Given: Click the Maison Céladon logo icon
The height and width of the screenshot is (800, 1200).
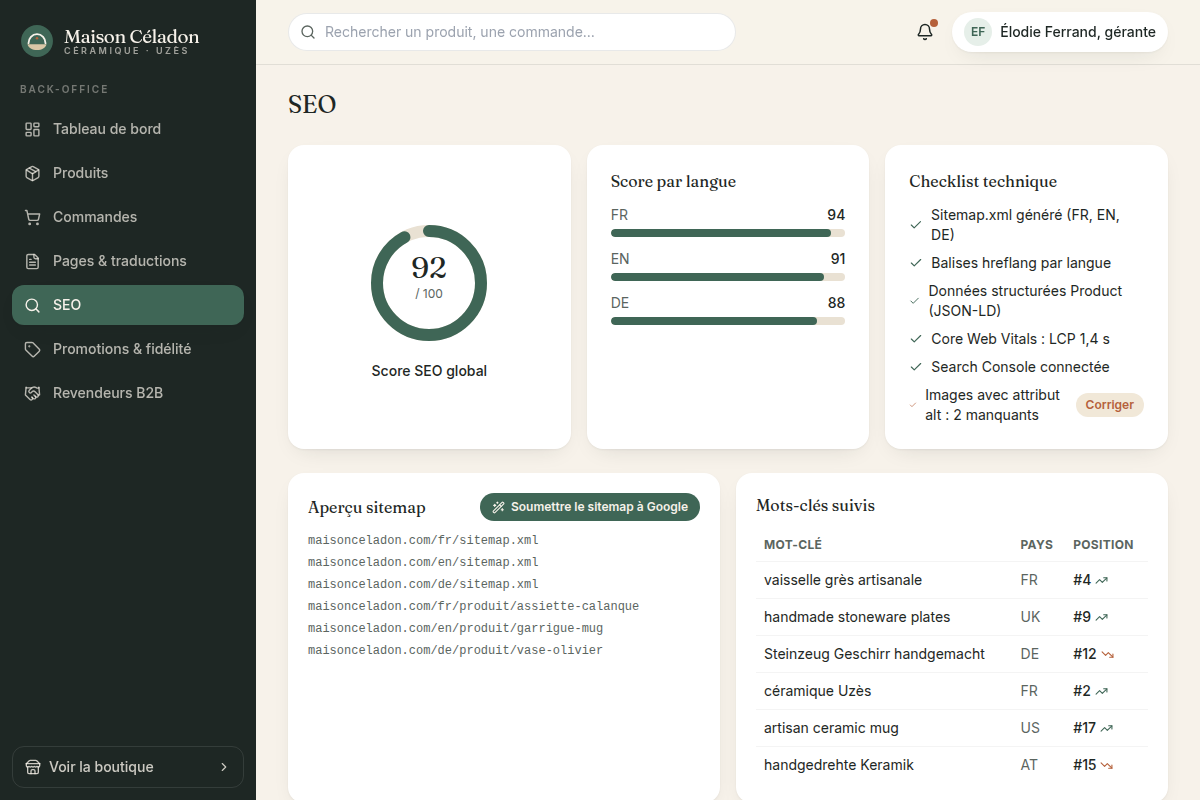Looking at the screenshot, I should coord(37,41).
